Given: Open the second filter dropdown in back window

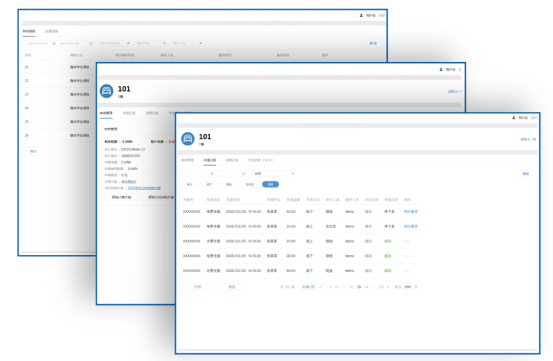Looking at the screenshot, I should (x=151, y=43).
